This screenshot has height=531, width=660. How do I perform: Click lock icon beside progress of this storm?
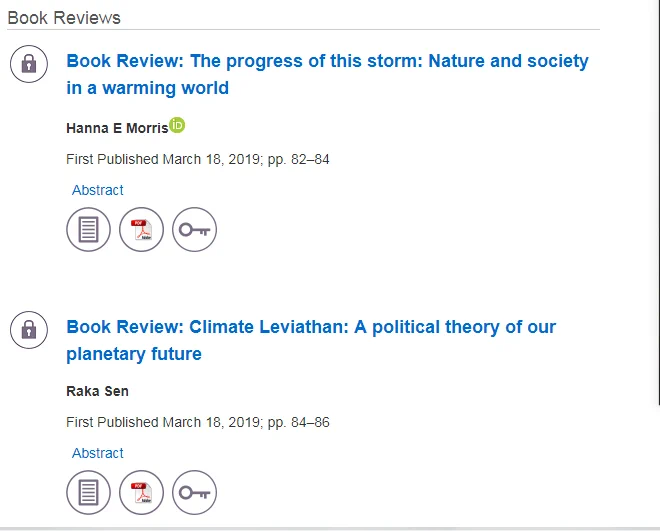[x=29, y=64]
